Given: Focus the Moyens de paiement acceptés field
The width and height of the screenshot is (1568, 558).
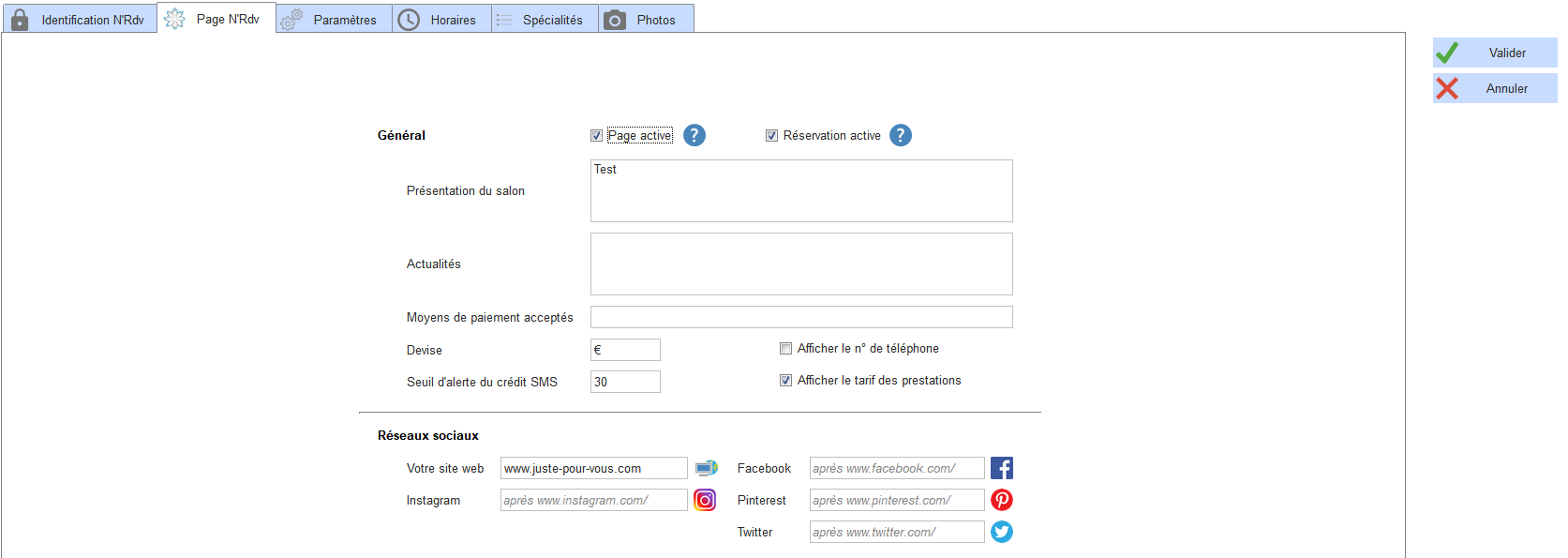Looking at the screenshot, I should click(801, 317).
